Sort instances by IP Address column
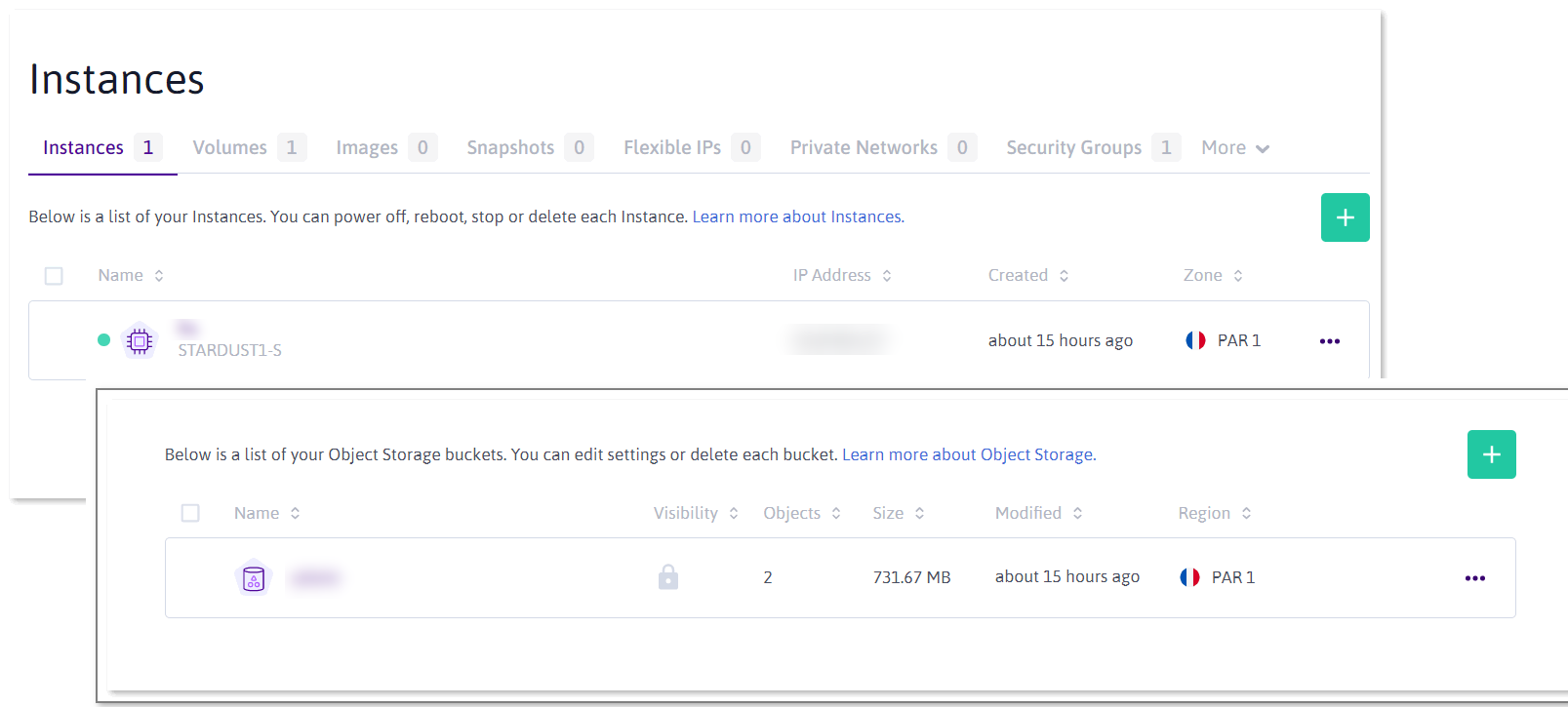 coord(842,276)
